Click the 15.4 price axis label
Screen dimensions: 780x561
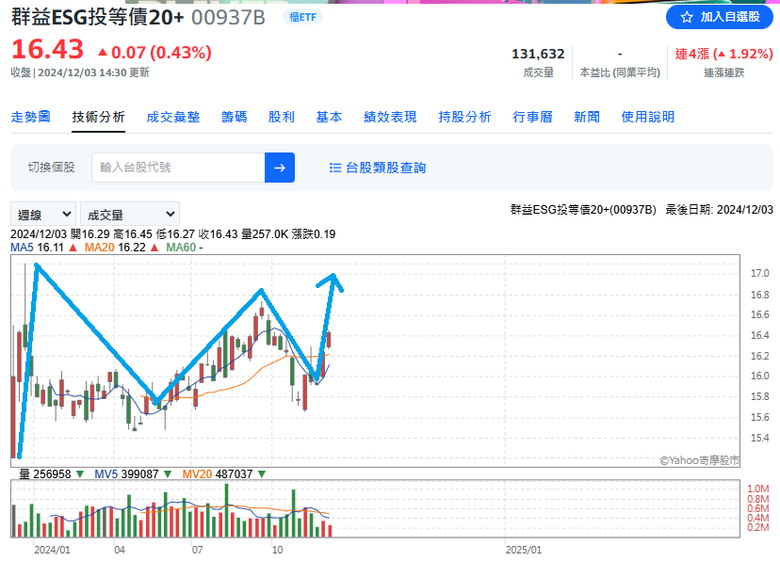pyautogui.click(x=760, y=438)
